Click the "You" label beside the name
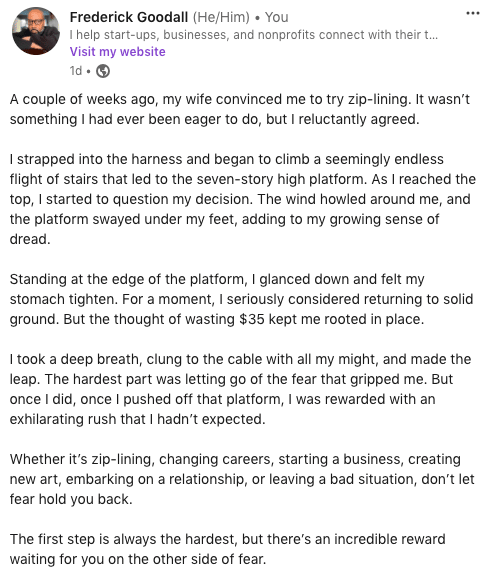496x575 pixels. point(276,17)
